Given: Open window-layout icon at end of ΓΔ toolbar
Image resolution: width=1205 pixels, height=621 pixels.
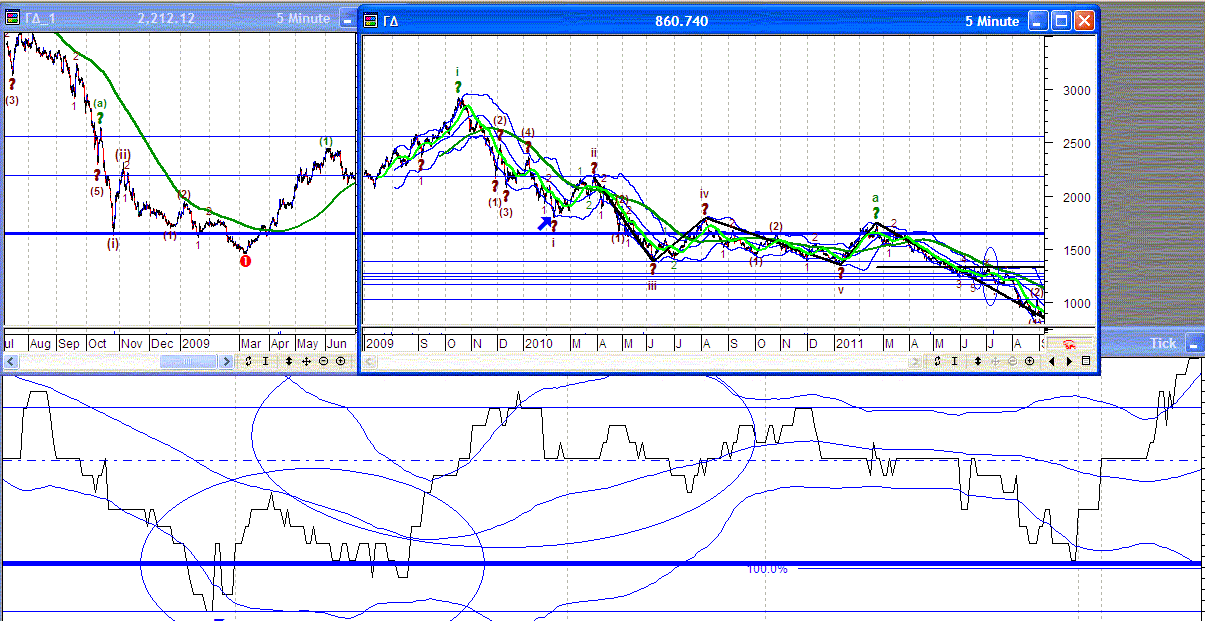Looking at the screenshot, I should (x=1086, y=360).
